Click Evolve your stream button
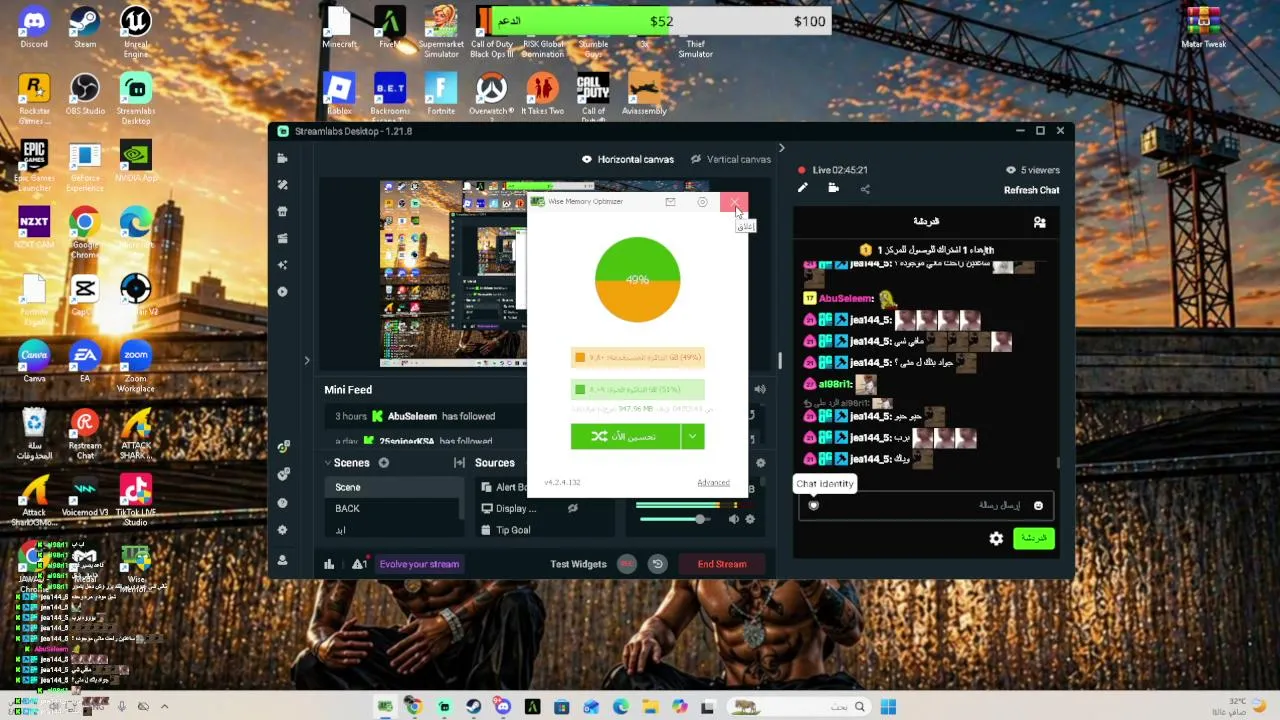Viewport: 1280px width, 720px height. coord(419,564)
